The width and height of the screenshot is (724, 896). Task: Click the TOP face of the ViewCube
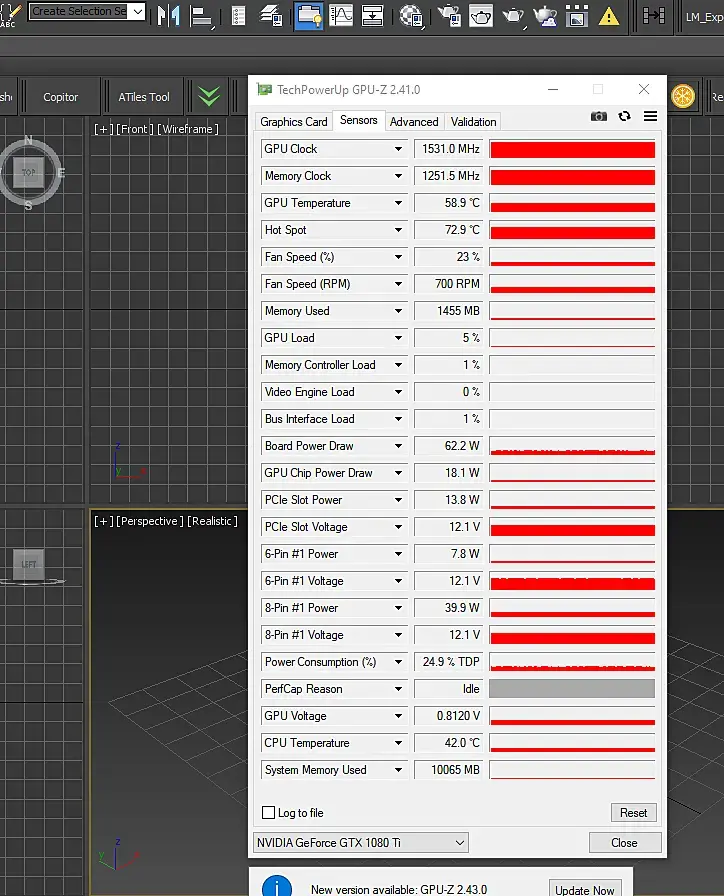(29, 172)
